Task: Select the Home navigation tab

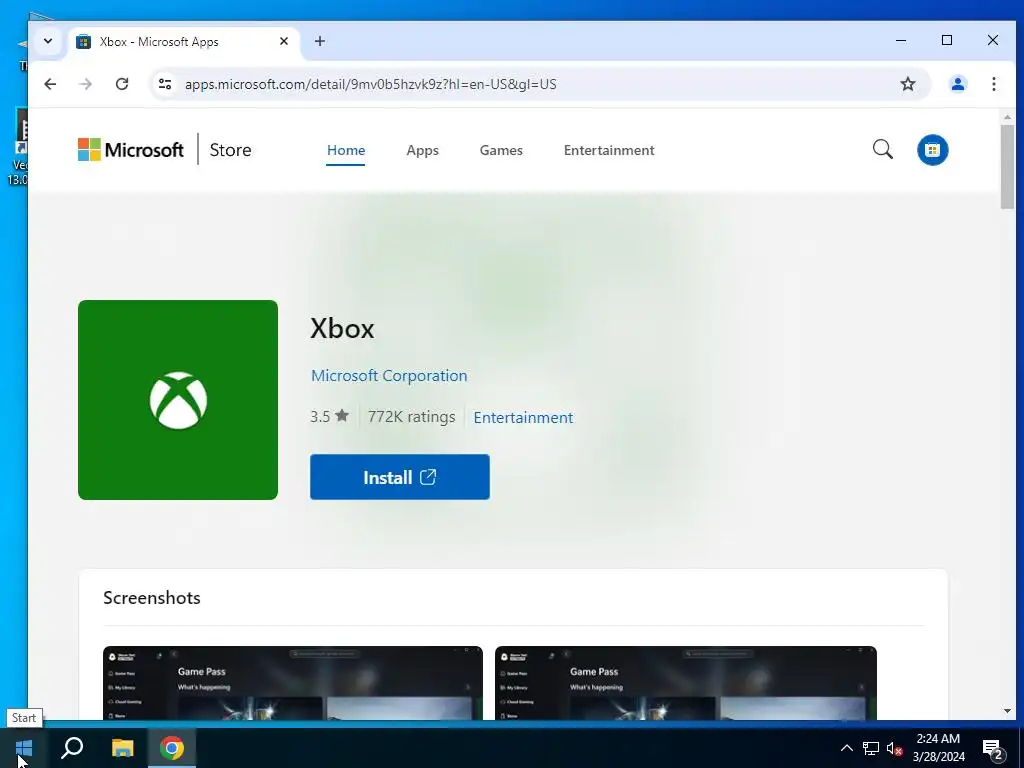Action: click(345, 150)
